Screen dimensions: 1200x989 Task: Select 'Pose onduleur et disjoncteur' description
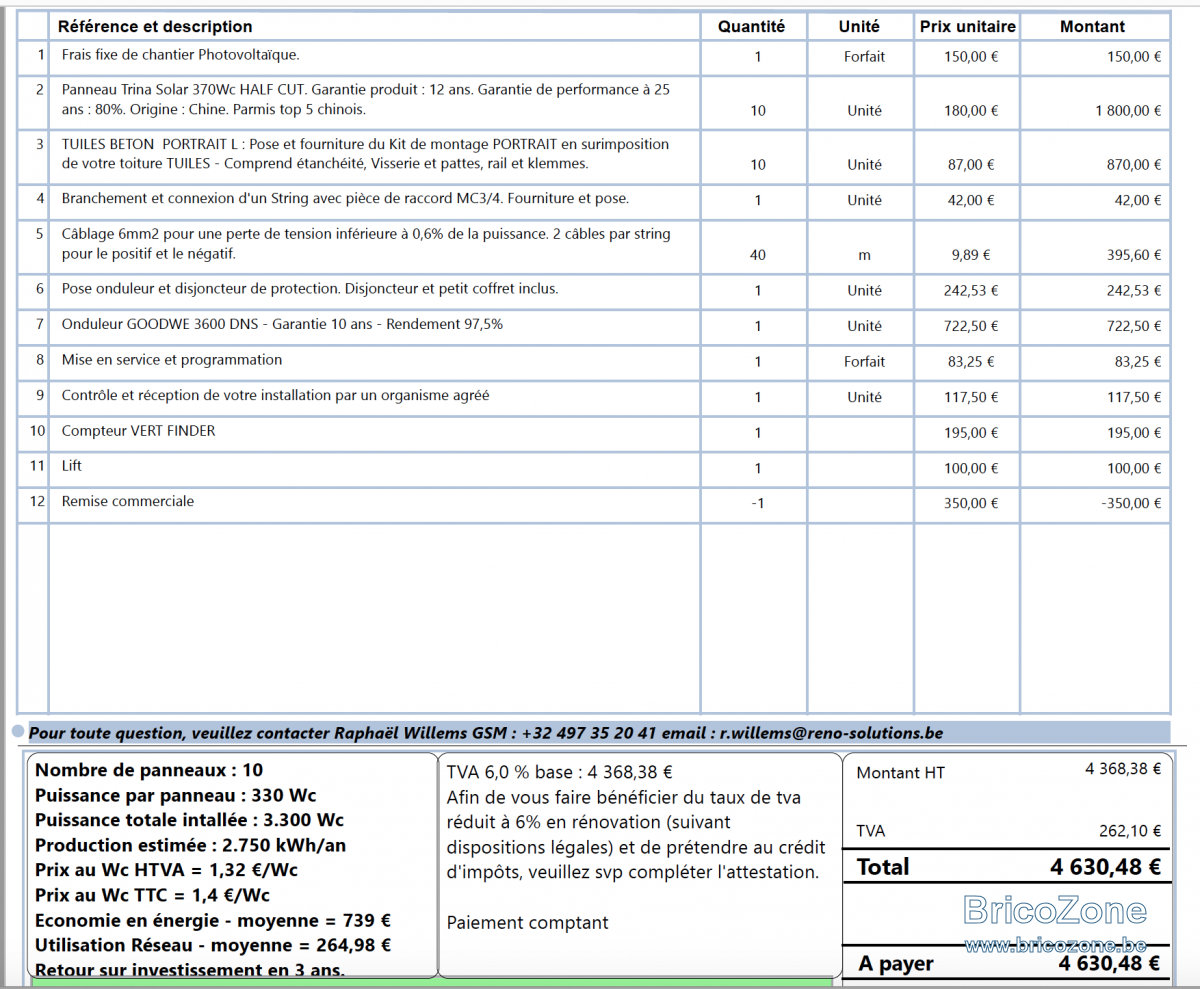310,289
